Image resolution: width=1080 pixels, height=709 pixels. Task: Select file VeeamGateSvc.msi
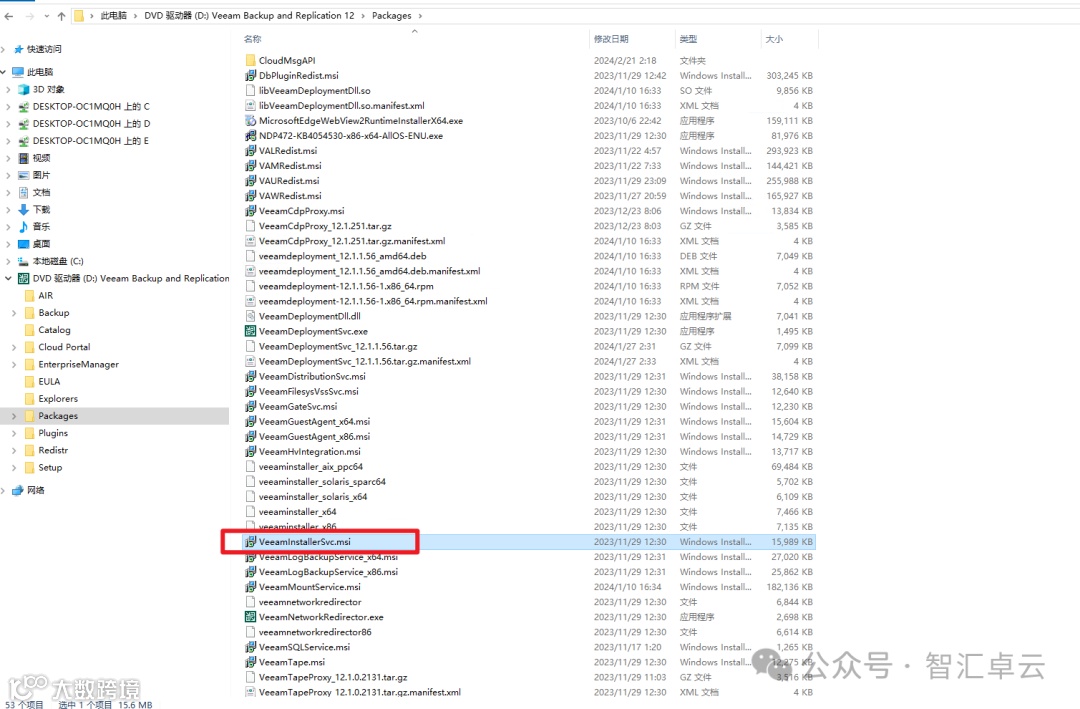[x=298, y=407]
